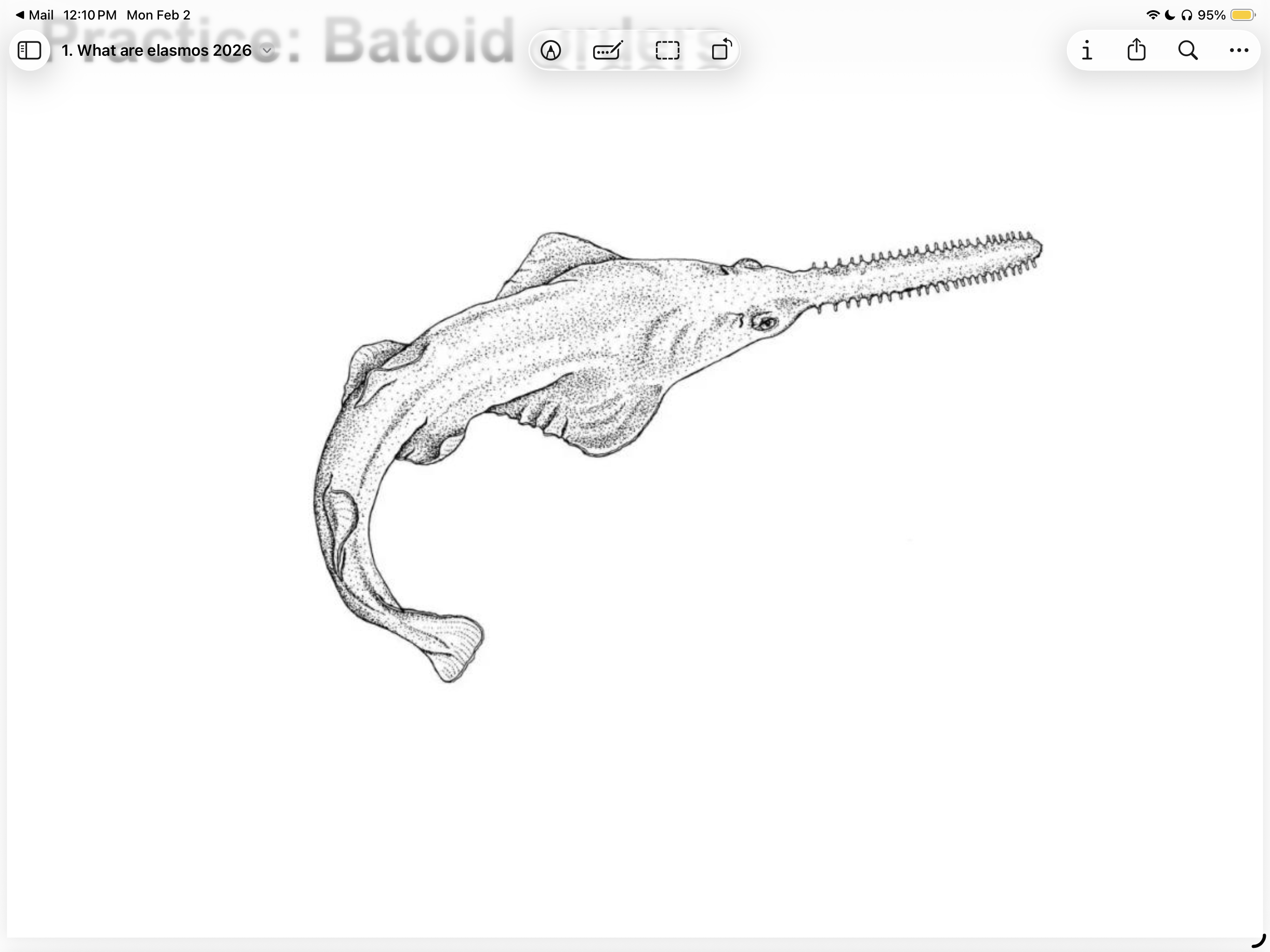This screenshot has width=1270, height=952.
Task: Tap the Focus moon icon
Action: tap(1169, 15)
